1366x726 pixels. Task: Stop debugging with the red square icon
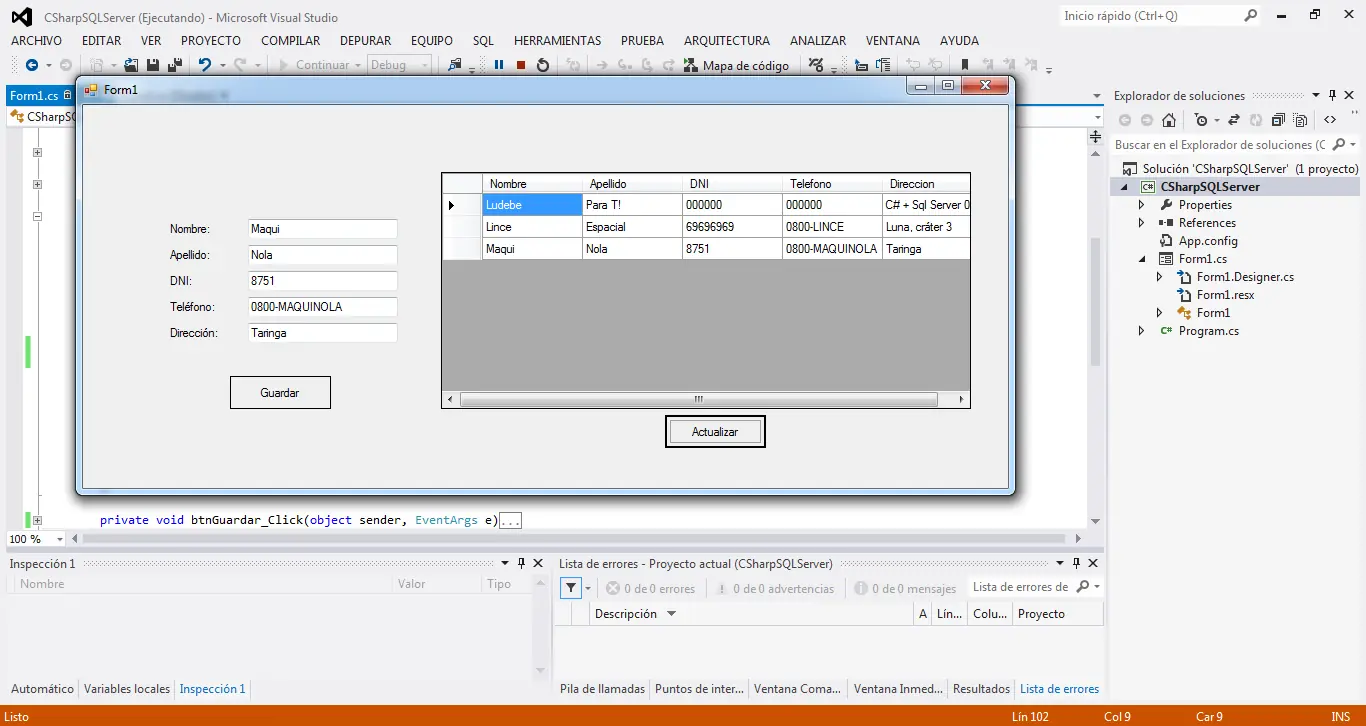point(521,65)
